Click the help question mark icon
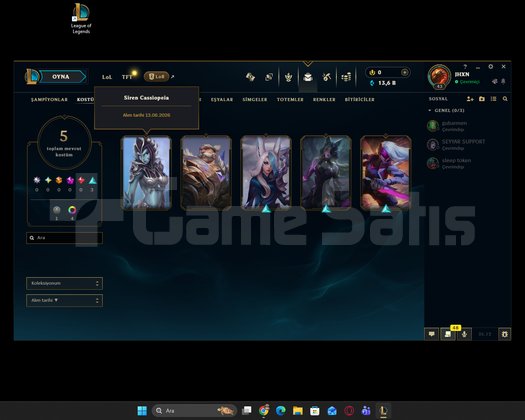Image resolution: width=525 pixels, height=420 pixels. tap(465, 67)
